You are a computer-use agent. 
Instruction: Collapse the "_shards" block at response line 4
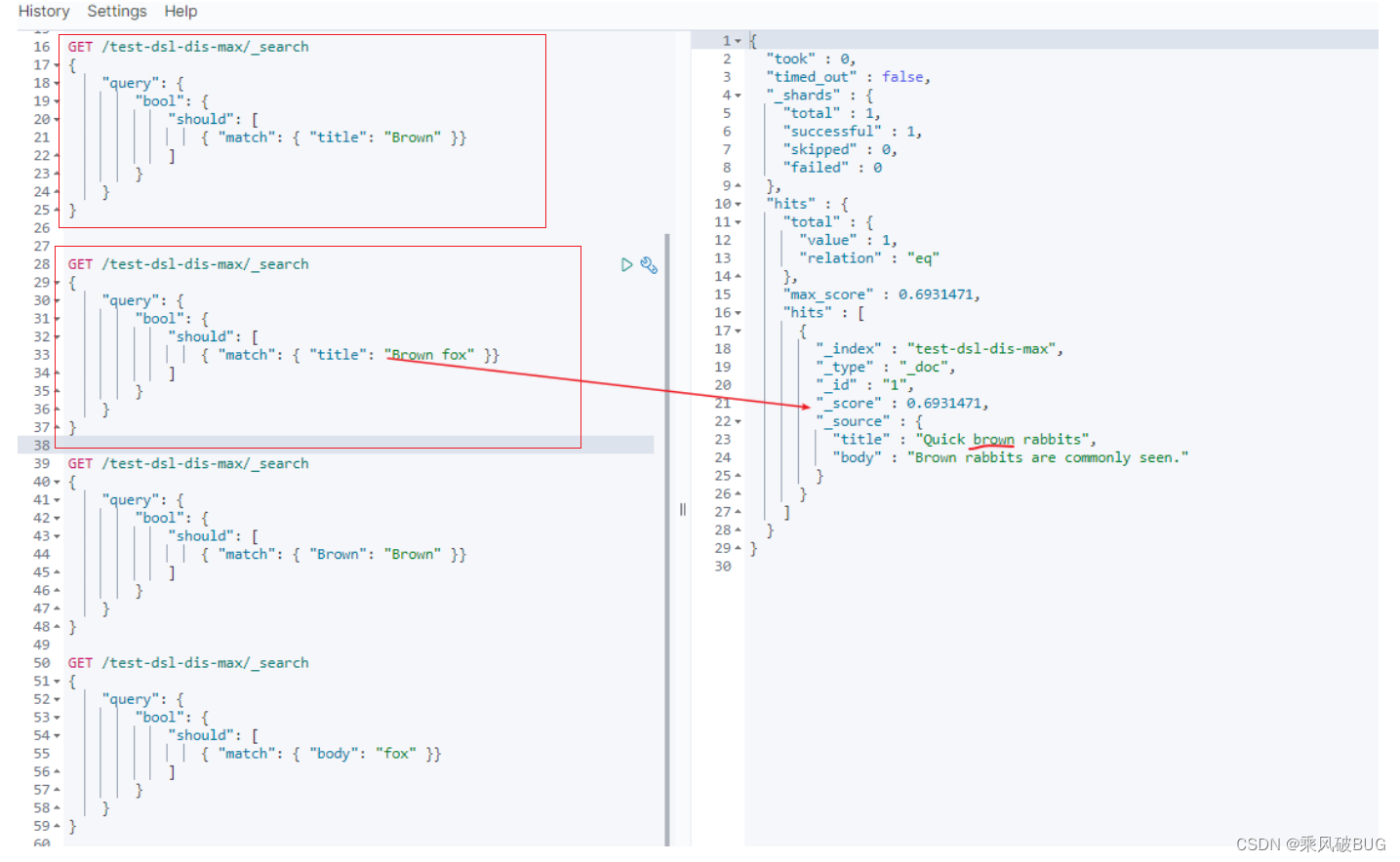(738, 96)
